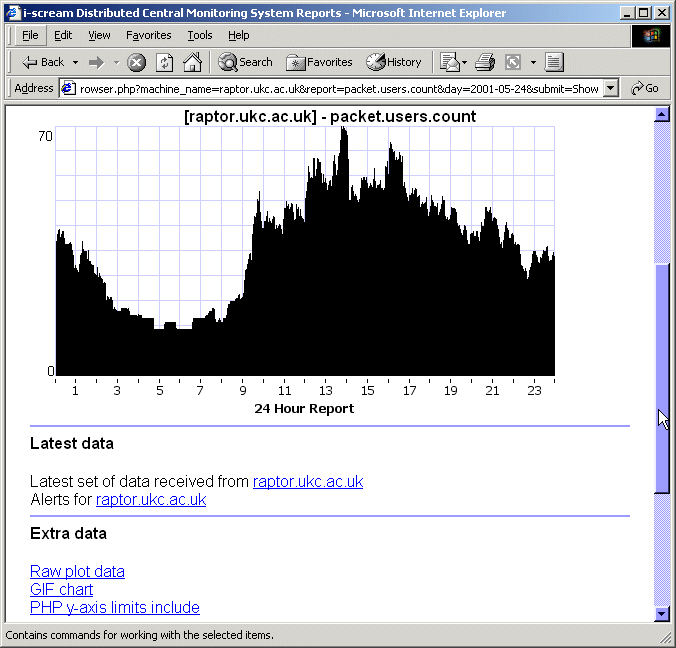
Task: Click the vertical scrollbar thumb
Action: tap(662, 378)
